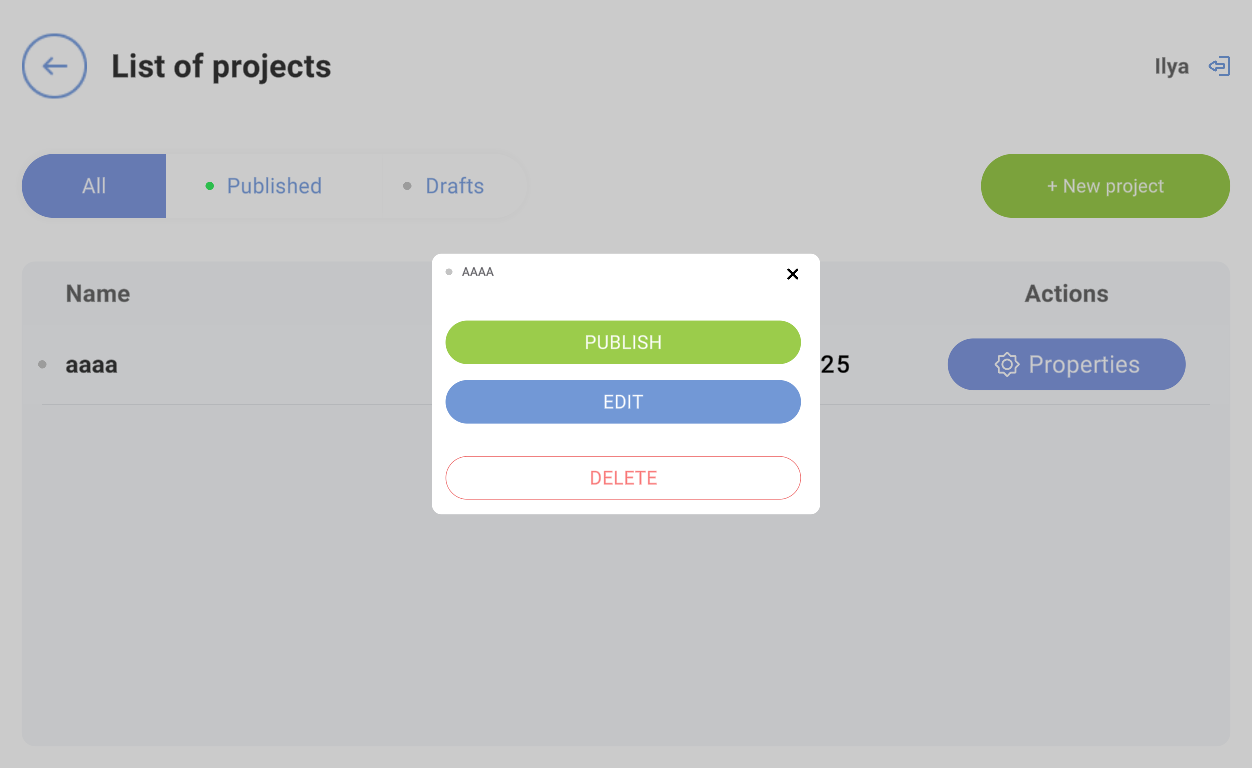Click the gear icon in Properties button
Image resolution: width=1252 pixels, height=768 pixels.
[1006, 364]
